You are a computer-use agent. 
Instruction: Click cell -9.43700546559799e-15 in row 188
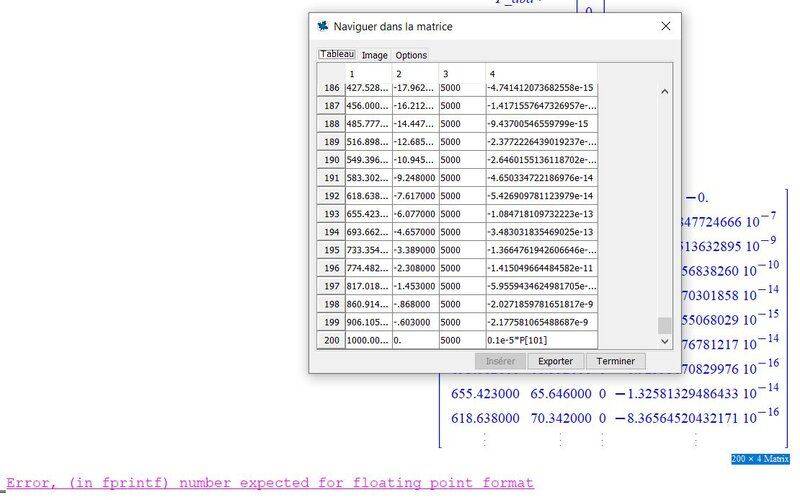(x=541, y=123)
